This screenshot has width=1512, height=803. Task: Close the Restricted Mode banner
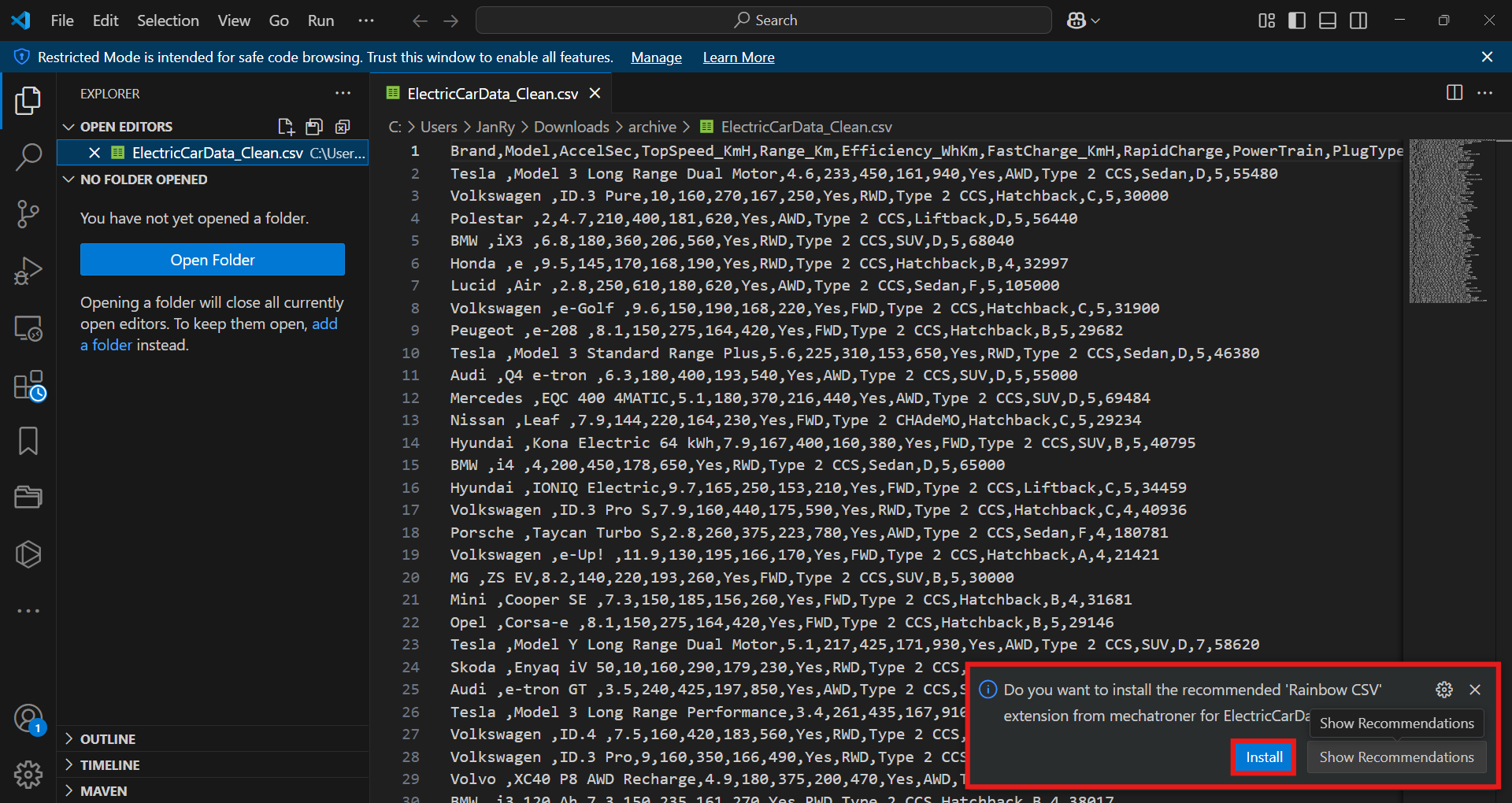point(1487,57)
